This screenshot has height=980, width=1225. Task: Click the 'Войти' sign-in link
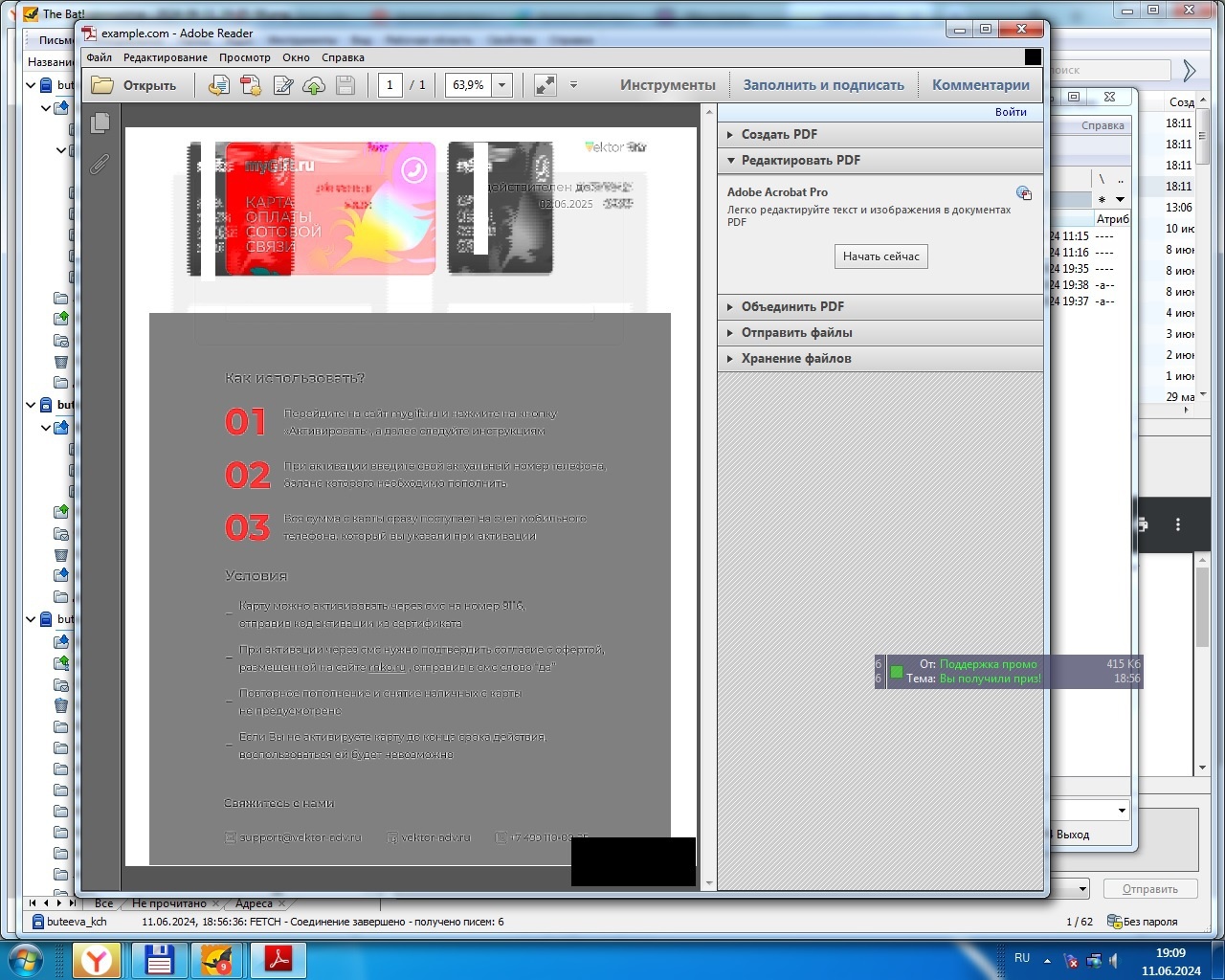tap(1010, 112)
